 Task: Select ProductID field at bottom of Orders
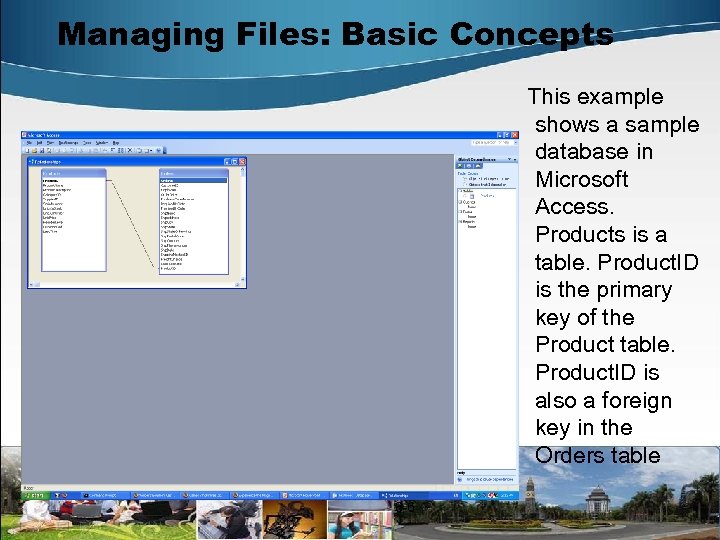(169, 269)
